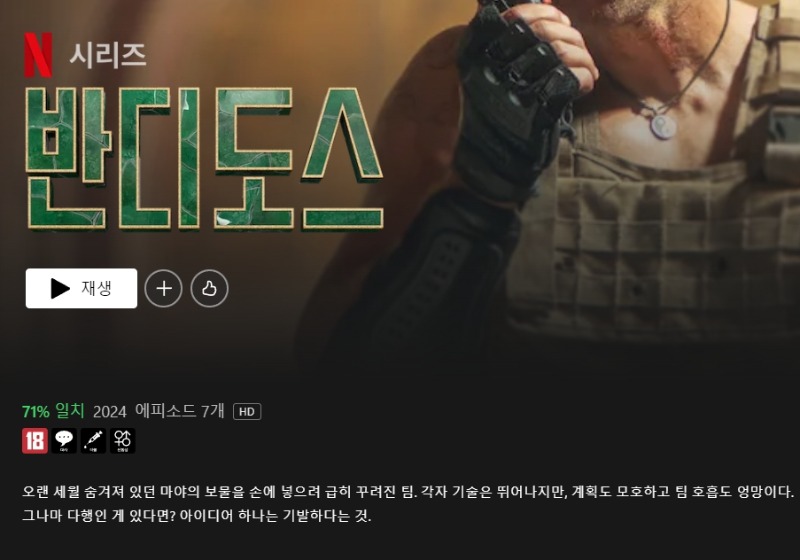800x560 pixels.
Task: Click the 2024 release year text
Action: tap(110, 411)
